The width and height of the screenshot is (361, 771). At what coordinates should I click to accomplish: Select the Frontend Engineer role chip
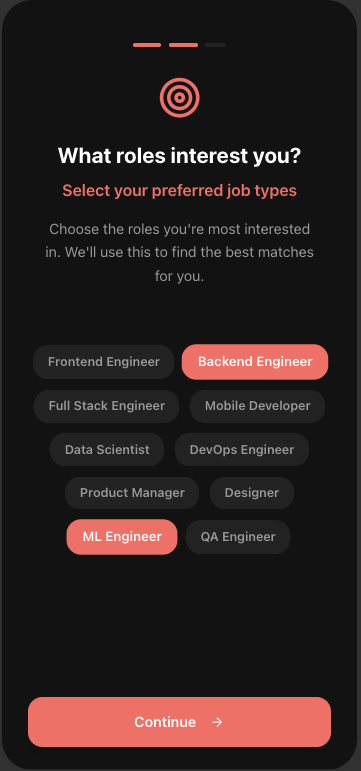point(103,362)
